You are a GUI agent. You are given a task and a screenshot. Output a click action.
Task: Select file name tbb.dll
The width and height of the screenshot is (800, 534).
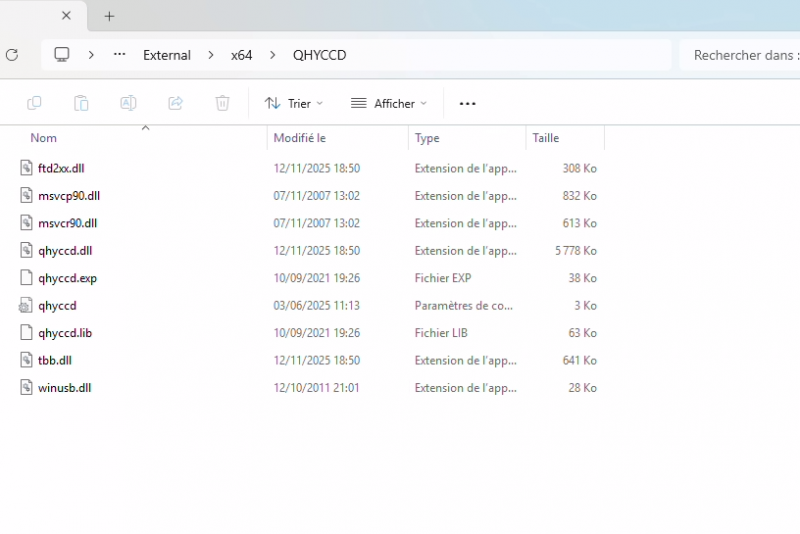click(55, 361)
